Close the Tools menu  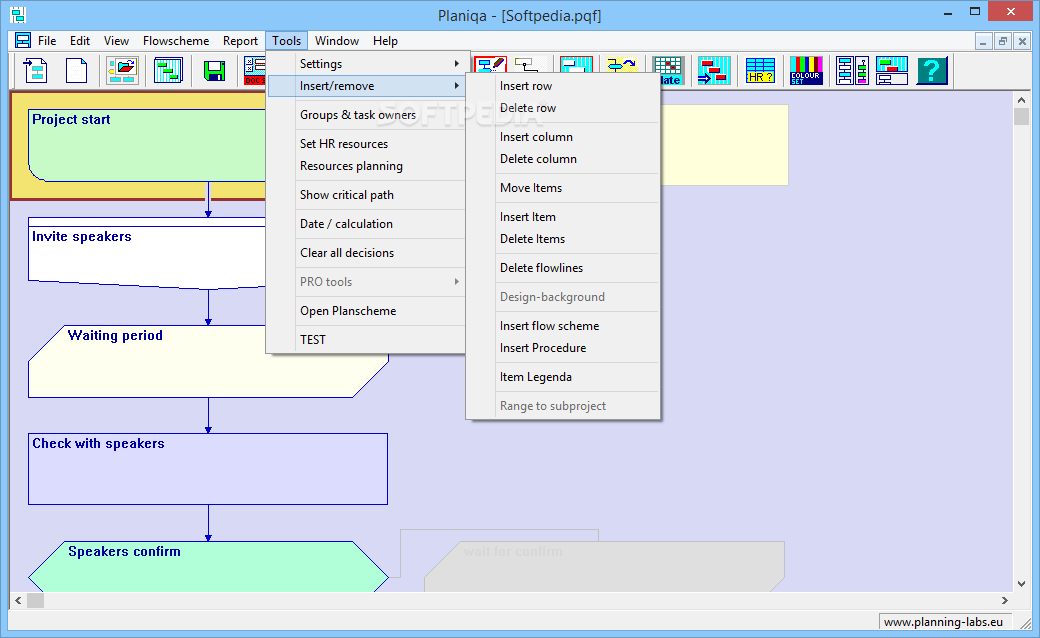pos(287,40)
